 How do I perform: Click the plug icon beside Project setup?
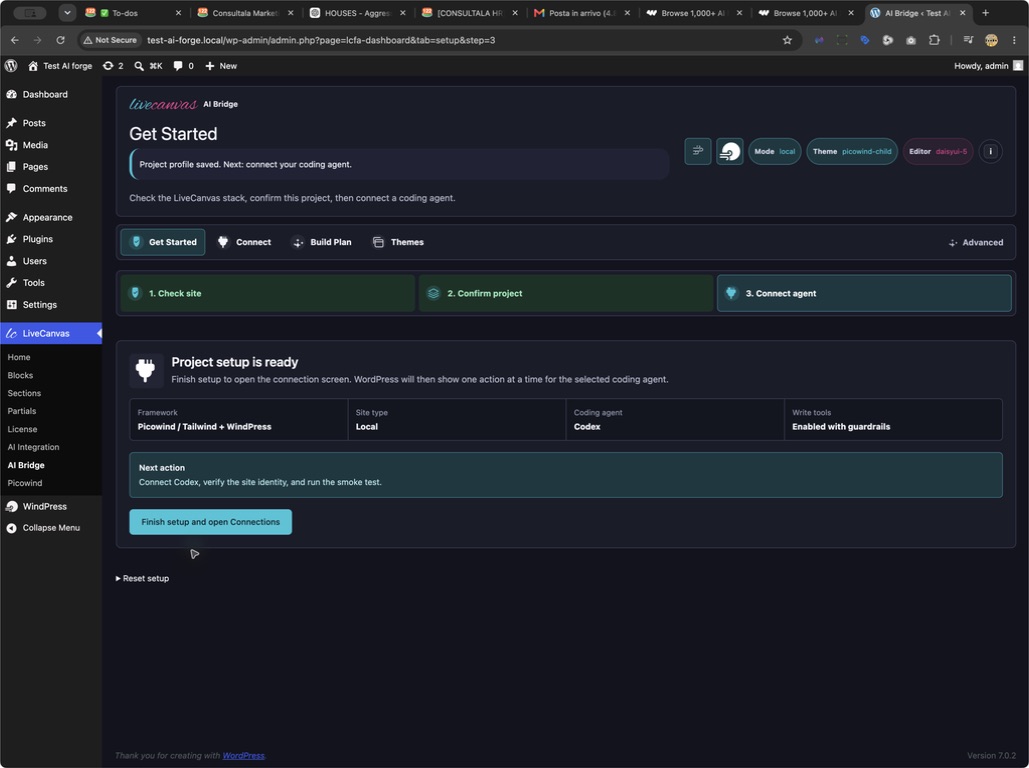tap(146, 370)
